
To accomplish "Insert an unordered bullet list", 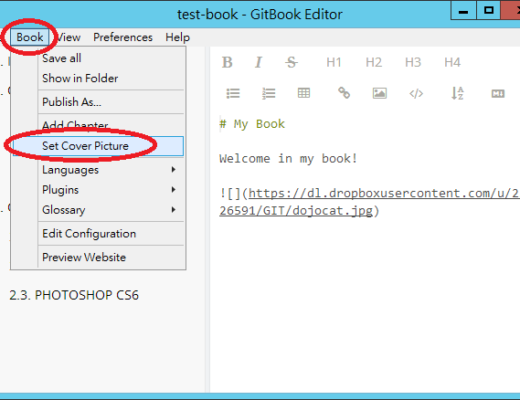I will point(233,93).
